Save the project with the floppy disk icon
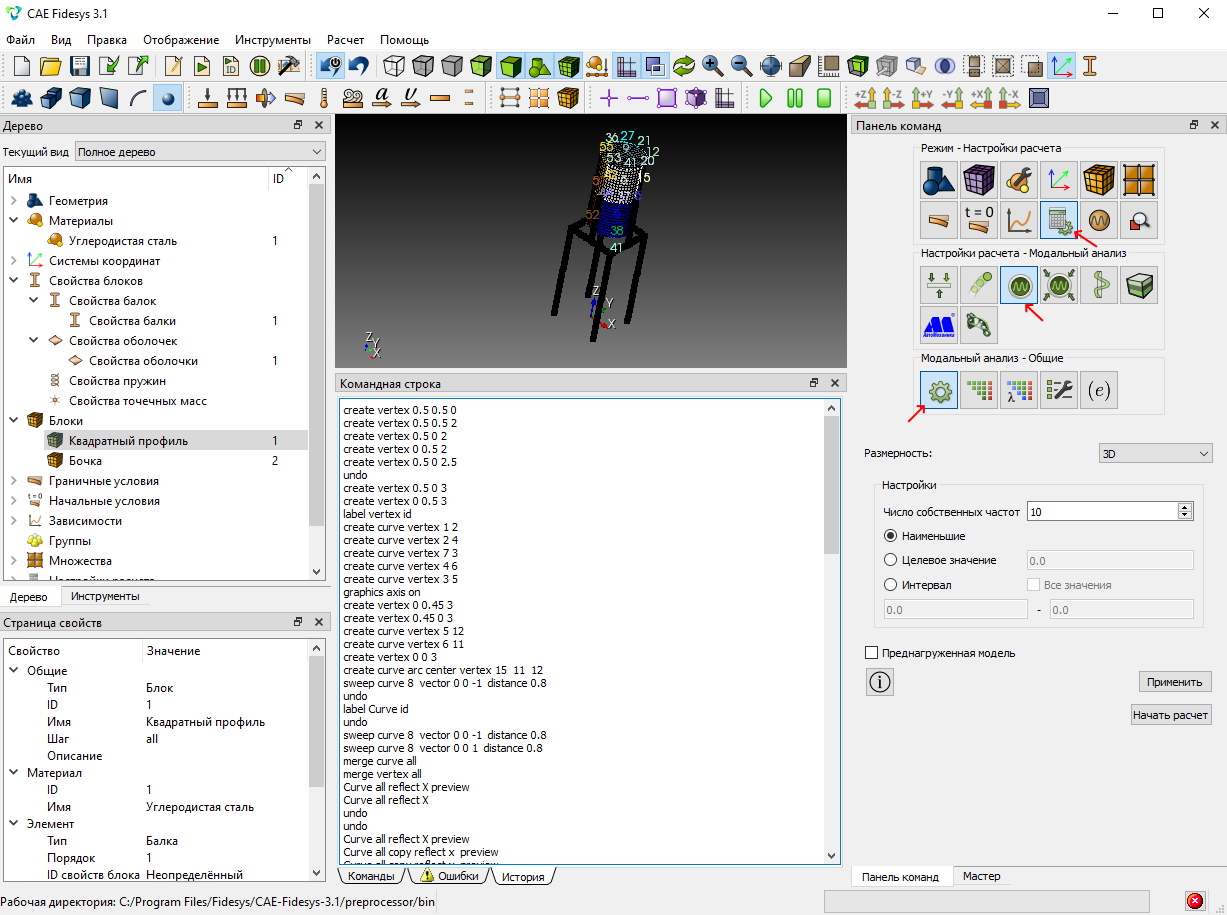Image resolution: width=1227 pixels, height=915 pixels. 80,66
